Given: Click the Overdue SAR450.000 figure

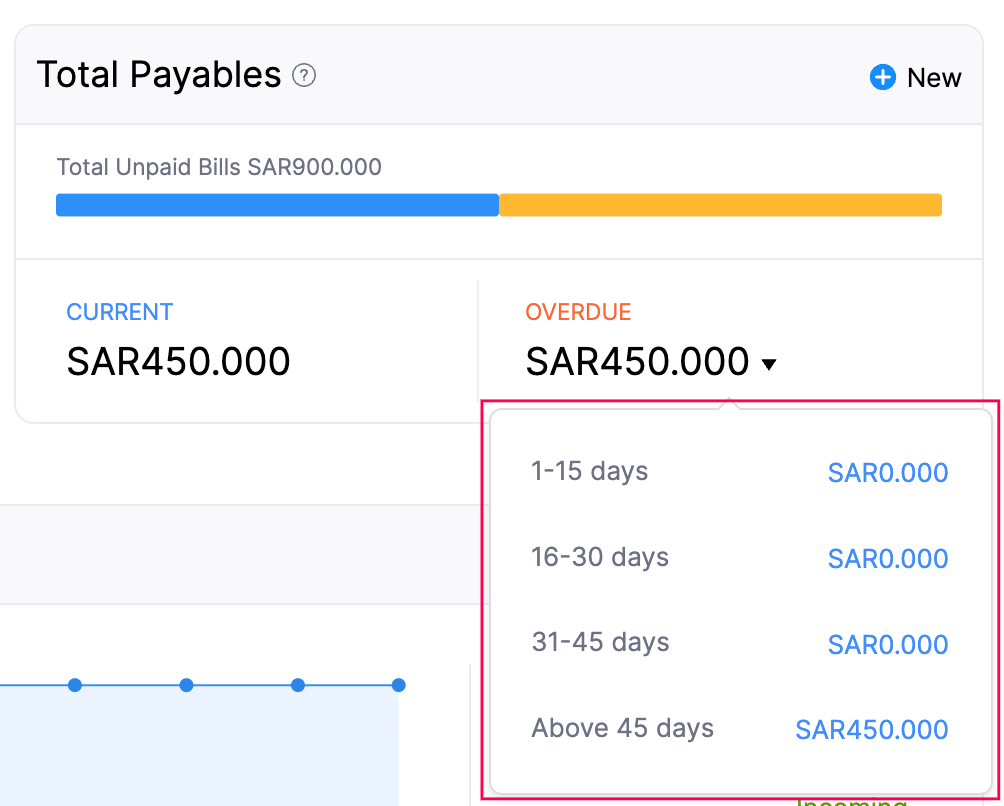Looking at the screenshot, I should [637, 361].
